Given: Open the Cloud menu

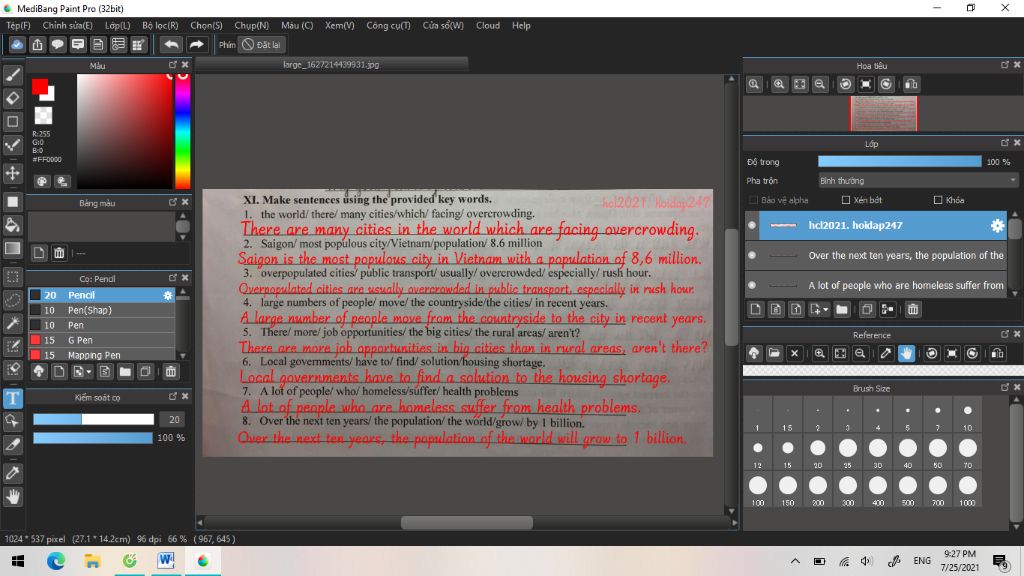Looking at the screenshot, I should tap(488, 25).
